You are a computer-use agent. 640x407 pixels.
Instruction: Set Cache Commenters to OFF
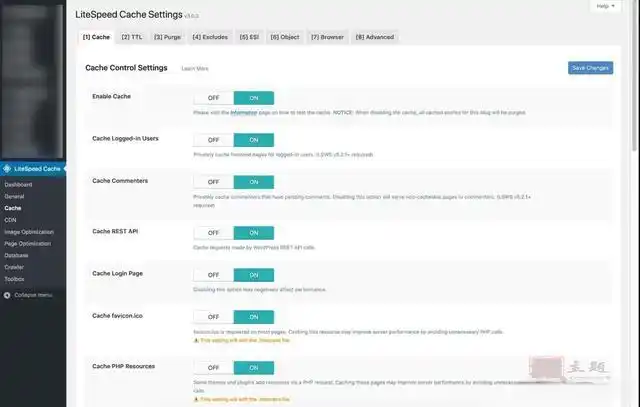(213, 182)
